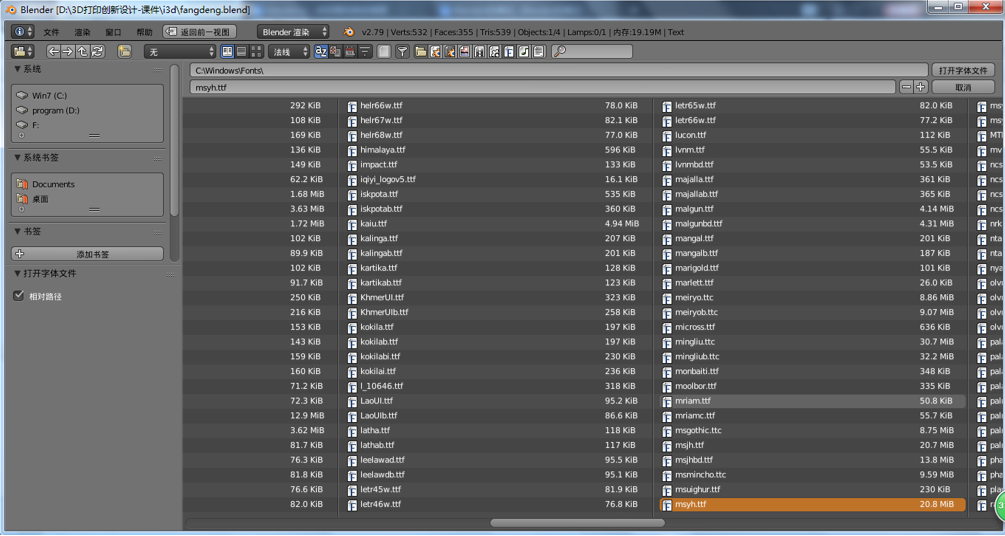The height and width of the screenshot is (536, 1005).
Task: Click the font file icon beside impact.ttf
Action: pos(352,165)
